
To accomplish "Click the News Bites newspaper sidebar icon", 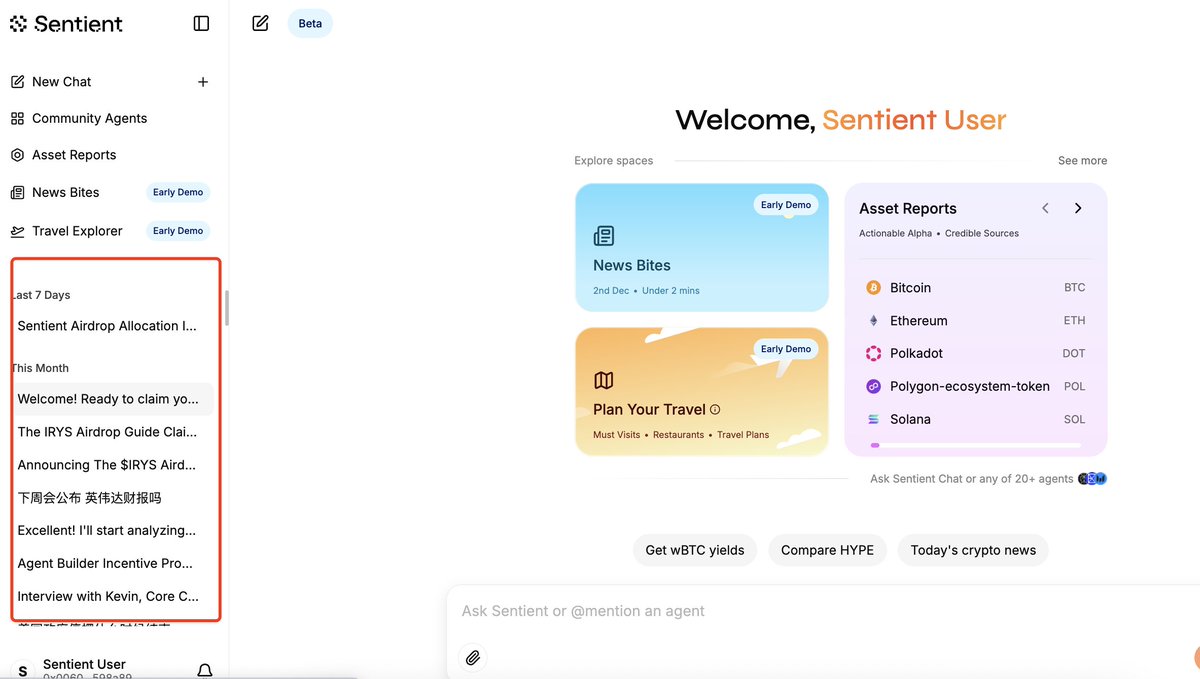I will (x=17, y=192).
